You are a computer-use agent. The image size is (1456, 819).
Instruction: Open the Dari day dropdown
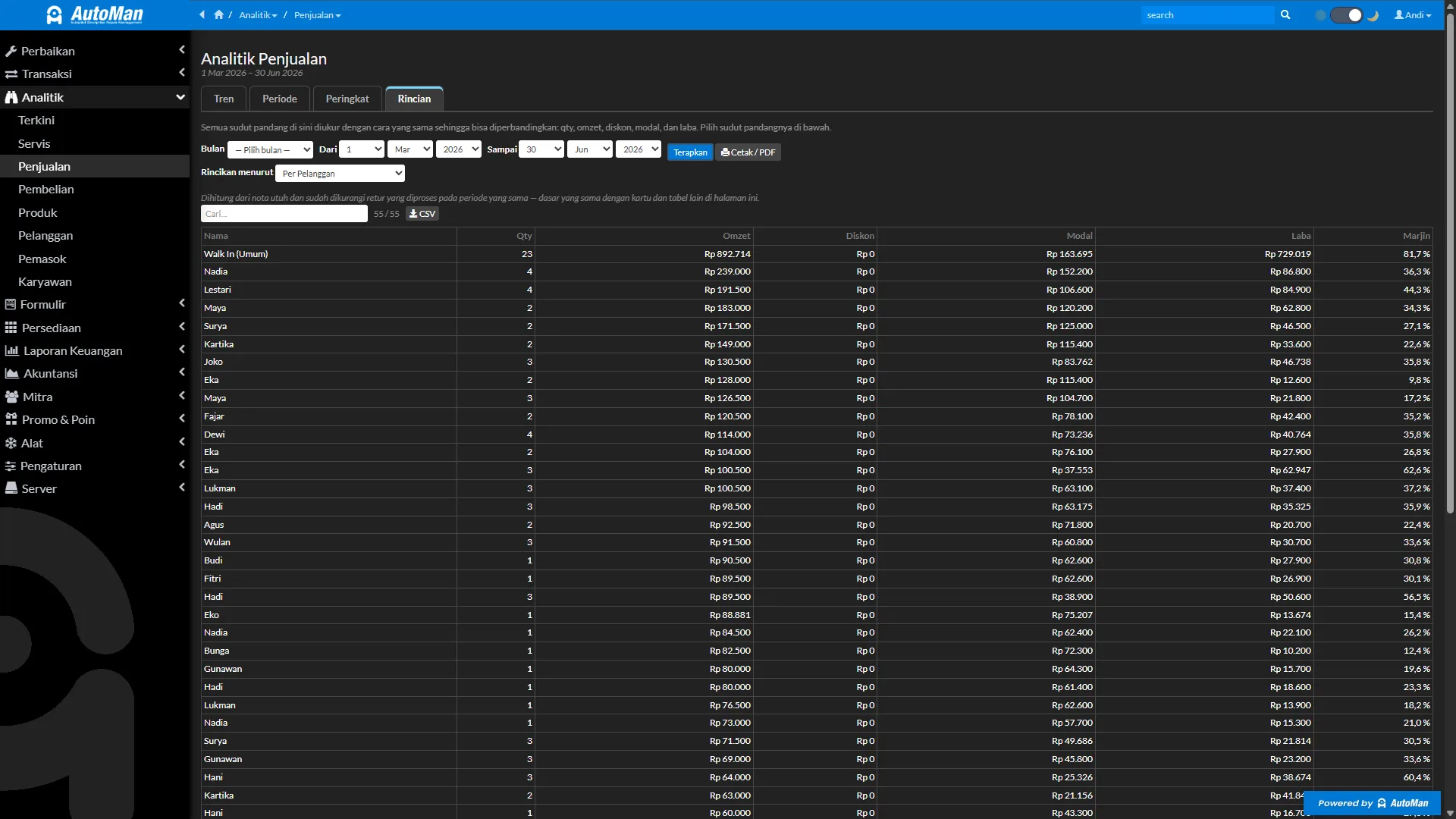tap(362, 149)
